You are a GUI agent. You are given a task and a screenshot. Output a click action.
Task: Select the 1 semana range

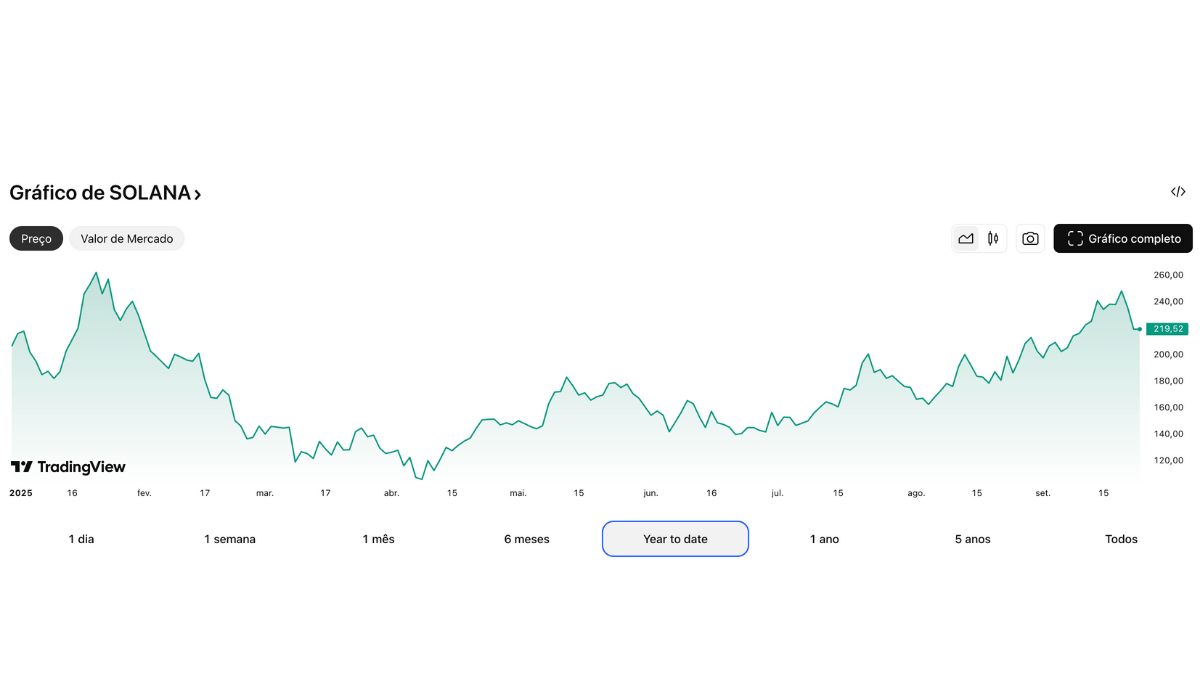click(x=230, y=539)
